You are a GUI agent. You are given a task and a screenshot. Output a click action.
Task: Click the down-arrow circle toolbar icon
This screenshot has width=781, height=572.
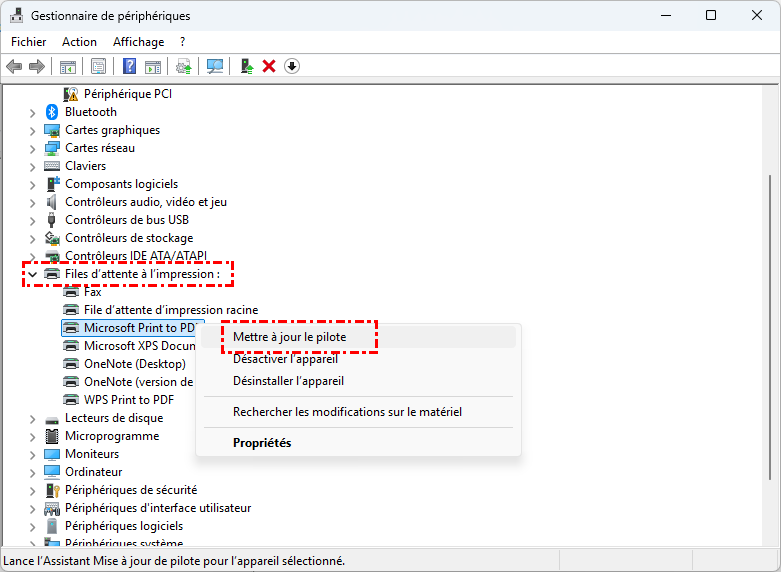click(x=292, y=66)
